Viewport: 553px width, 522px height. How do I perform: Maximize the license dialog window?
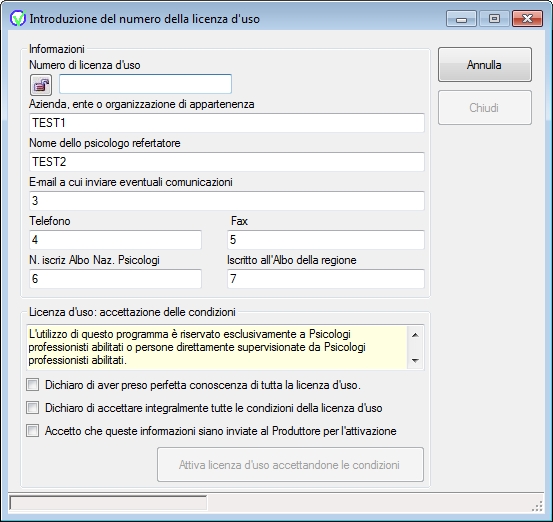click(494, 18)
